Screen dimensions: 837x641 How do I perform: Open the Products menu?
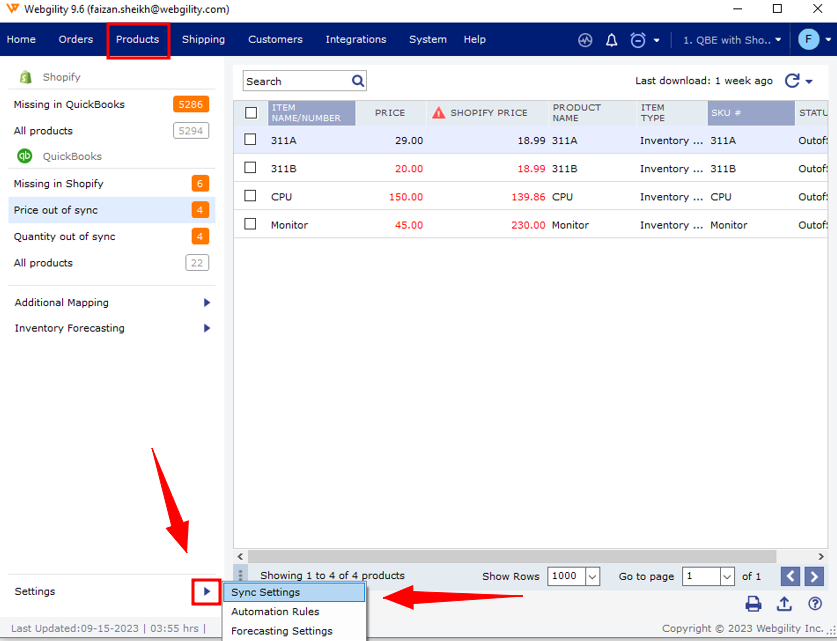138,39
